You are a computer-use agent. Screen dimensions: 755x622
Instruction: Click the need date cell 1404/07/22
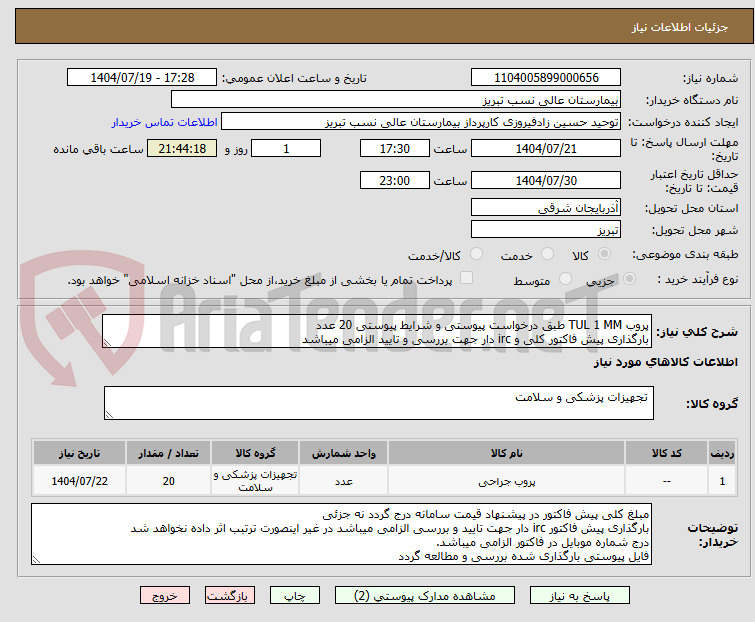point(79,481)
